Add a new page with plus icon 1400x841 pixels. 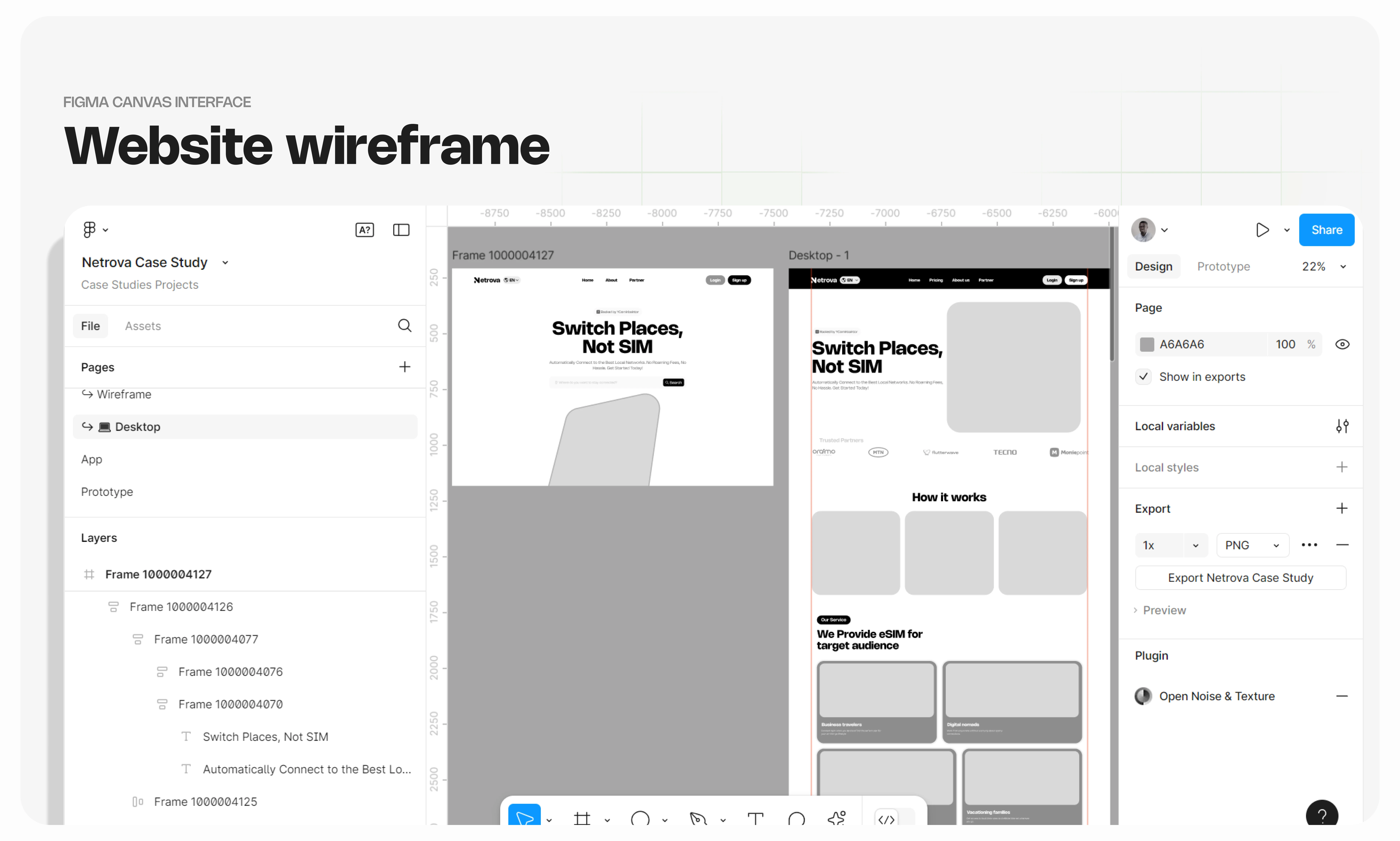404,367
